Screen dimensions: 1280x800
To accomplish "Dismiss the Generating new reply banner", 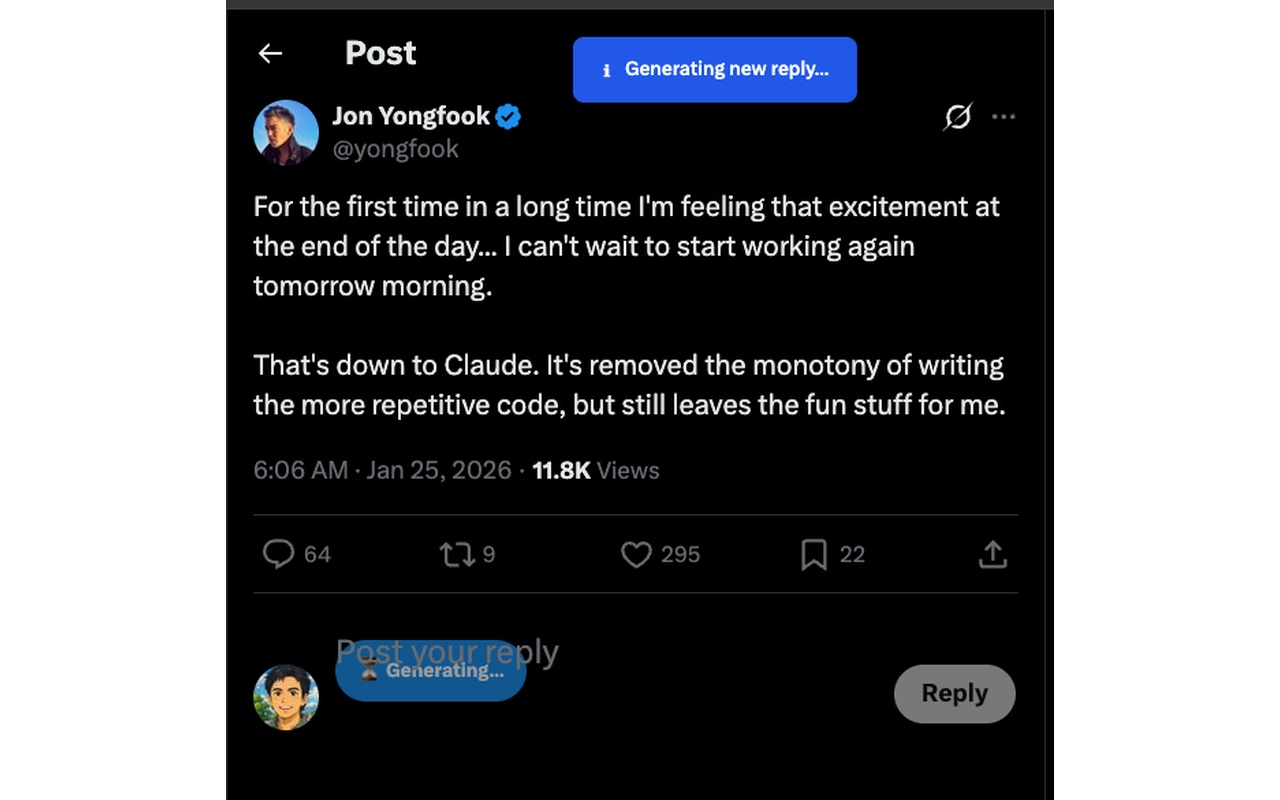I will coord(714,69).
